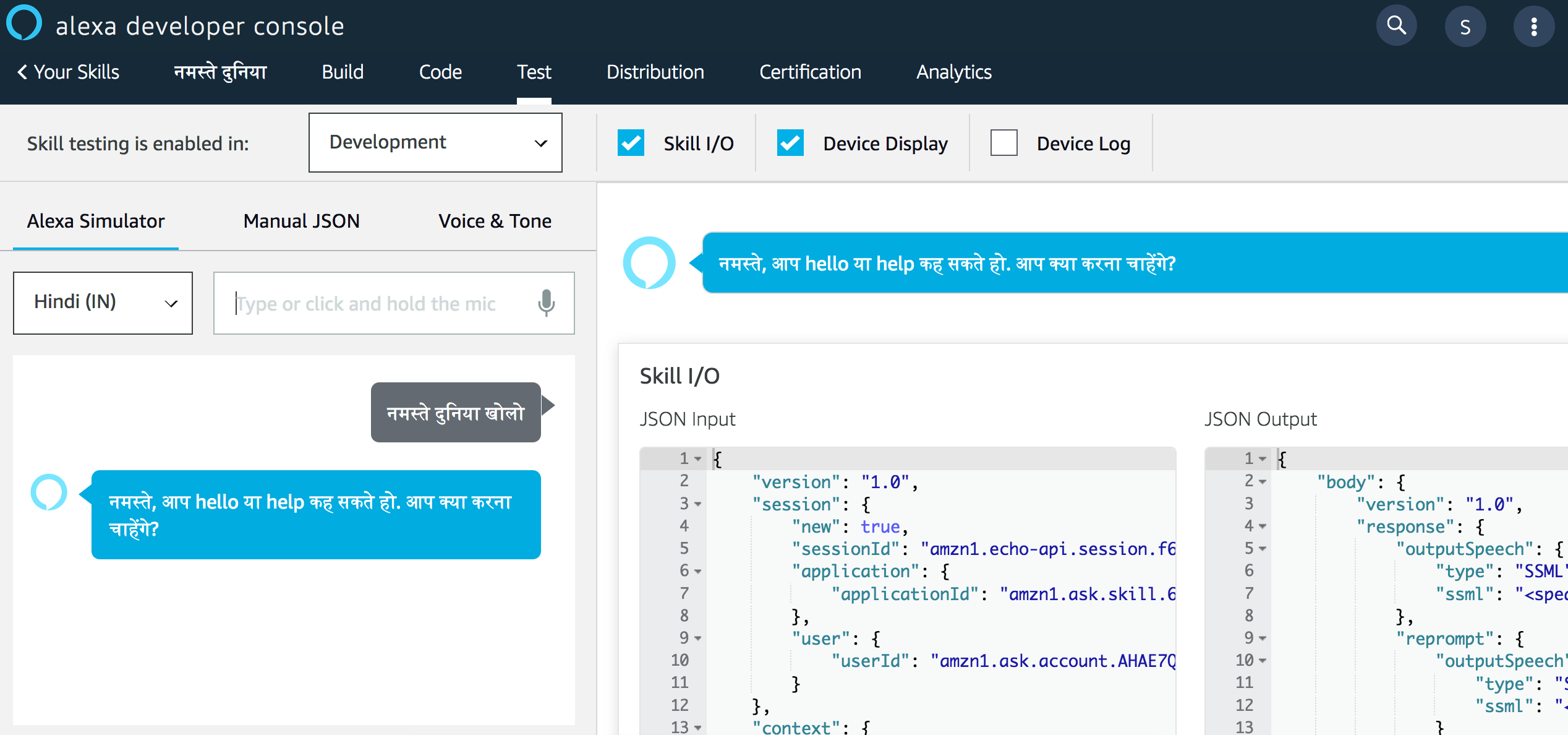Open the Distribution tab
Viewport: 1568px width, 735px height.
pyautogui.click(x=655, y=72)
